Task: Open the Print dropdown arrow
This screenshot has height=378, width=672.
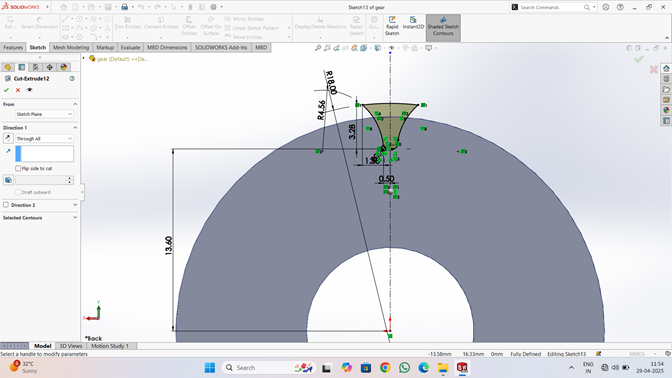Action: pyautogui.click(x=132, y=7)
